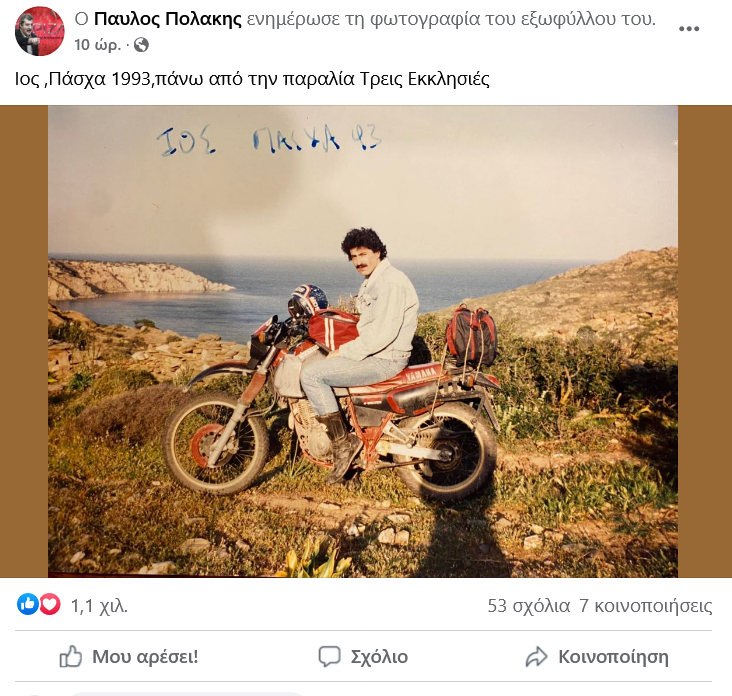
Task: Click the post caption about Ιος Πάσχα 1993
Action: point(252,79)
